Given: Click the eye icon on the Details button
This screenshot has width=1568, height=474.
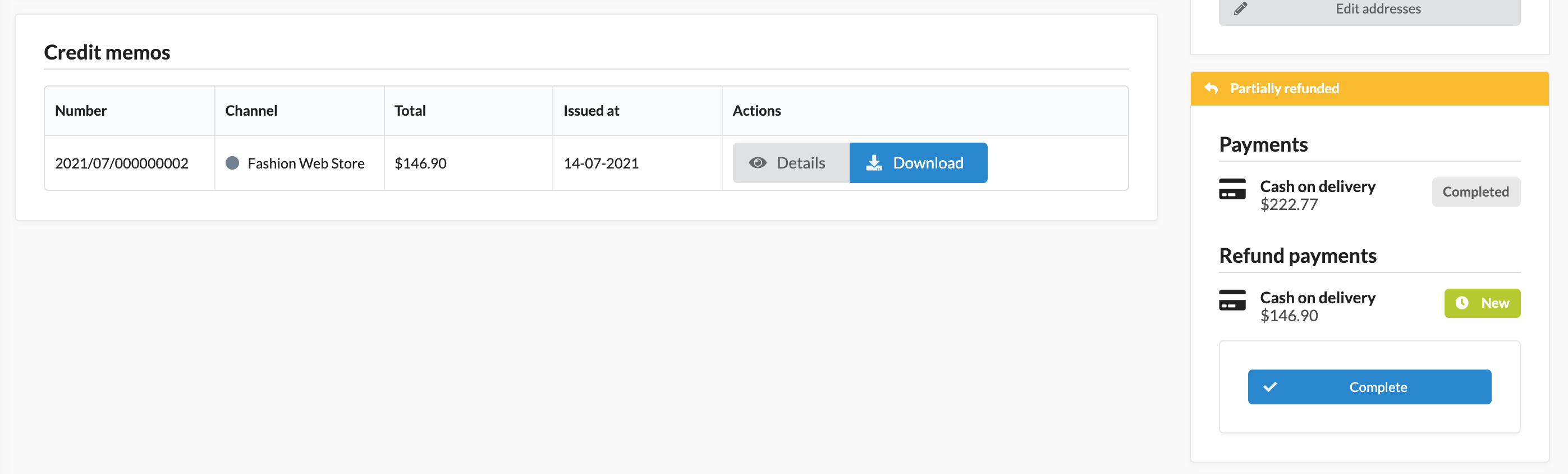Looking at the screenshot, I should pyautogui.click(x=757, y=163).
